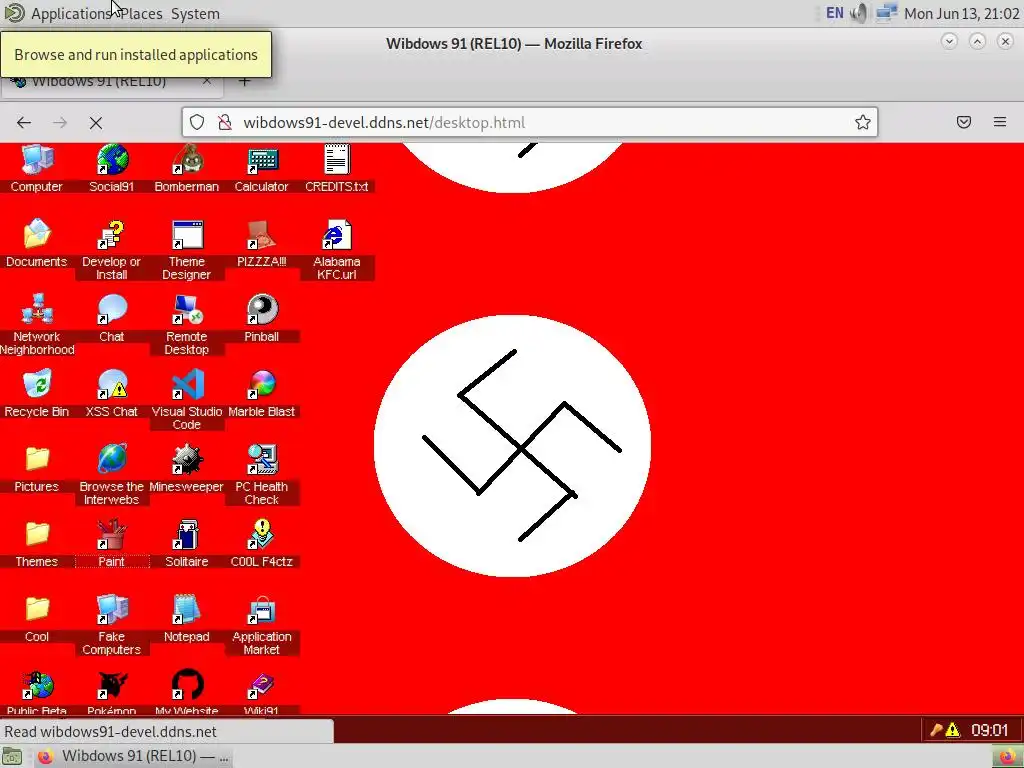Open the Public Beta icon
The image size is (1024, 768).
point(37,692)
